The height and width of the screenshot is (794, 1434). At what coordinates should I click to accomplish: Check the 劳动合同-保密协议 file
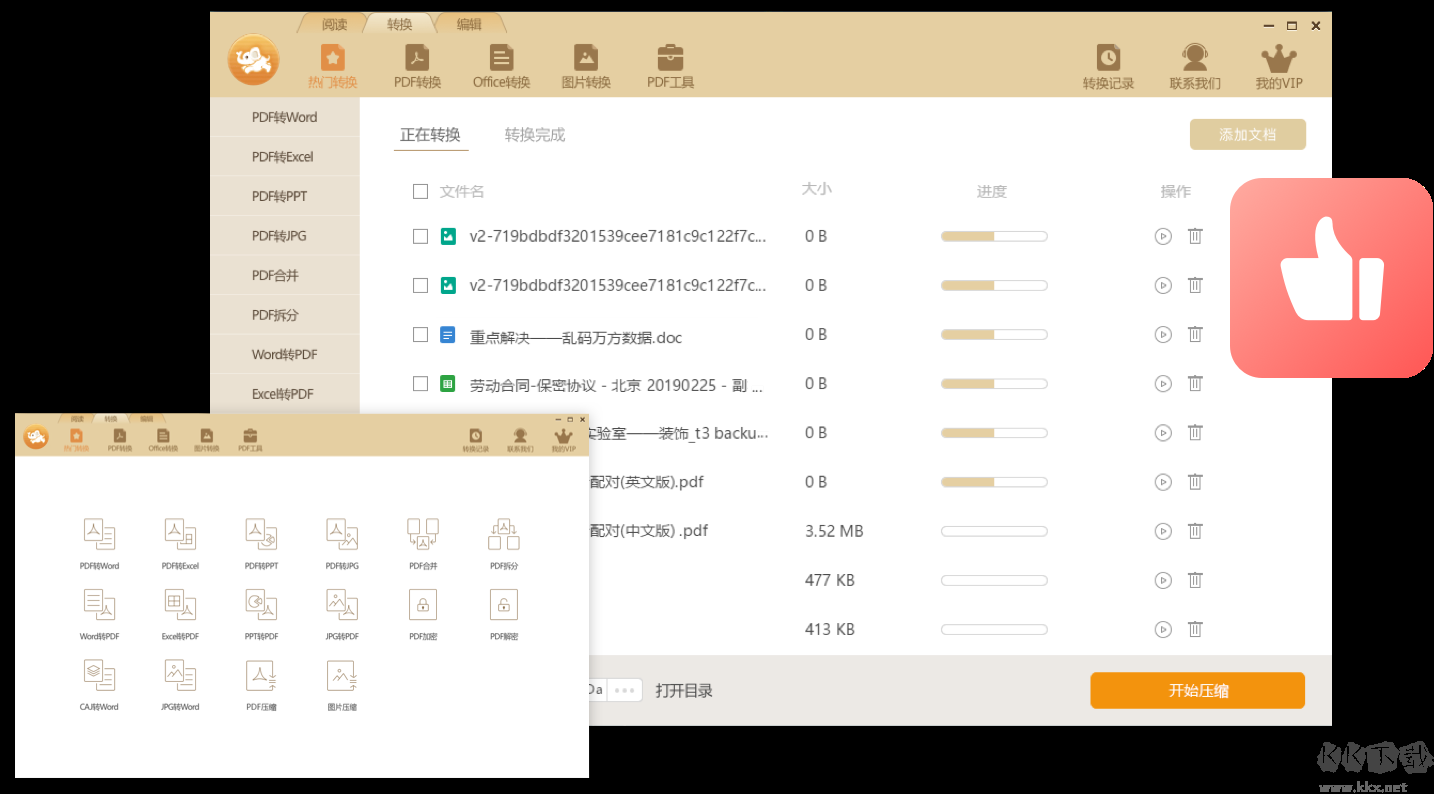click(420, 383)
